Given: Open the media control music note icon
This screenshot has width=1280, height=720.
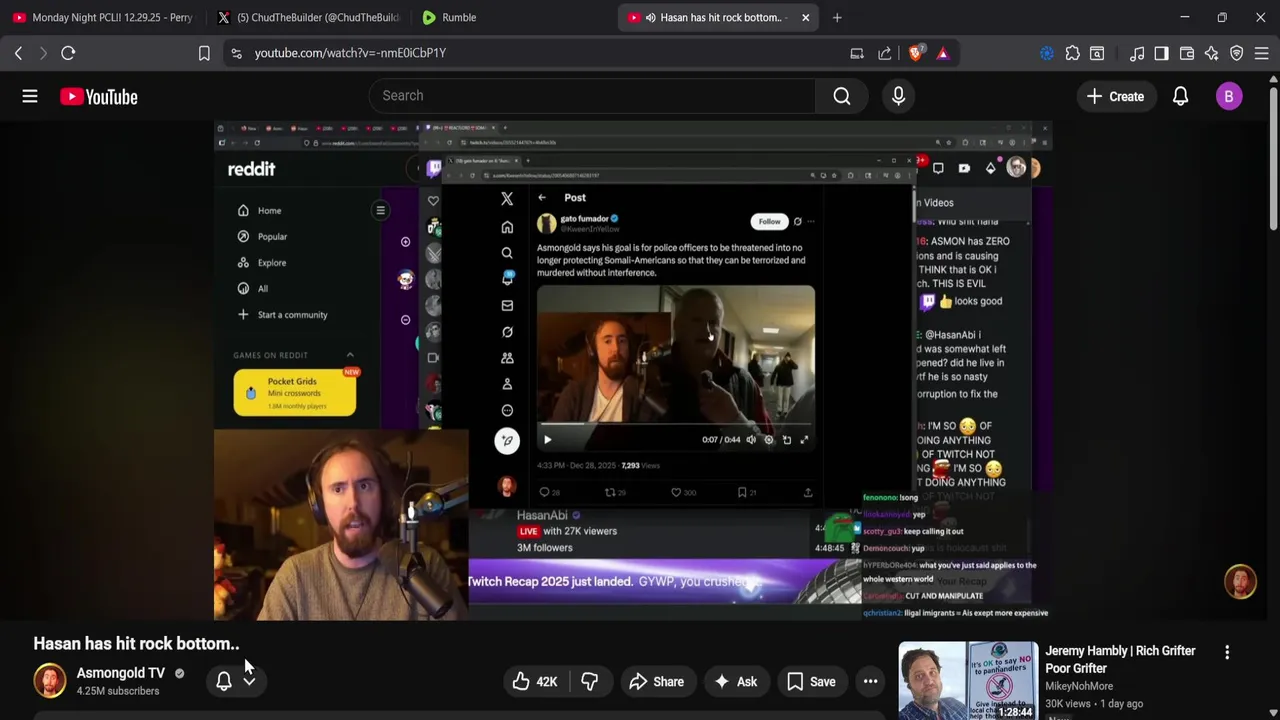Looking at the screenshot, I should 1137,53.
